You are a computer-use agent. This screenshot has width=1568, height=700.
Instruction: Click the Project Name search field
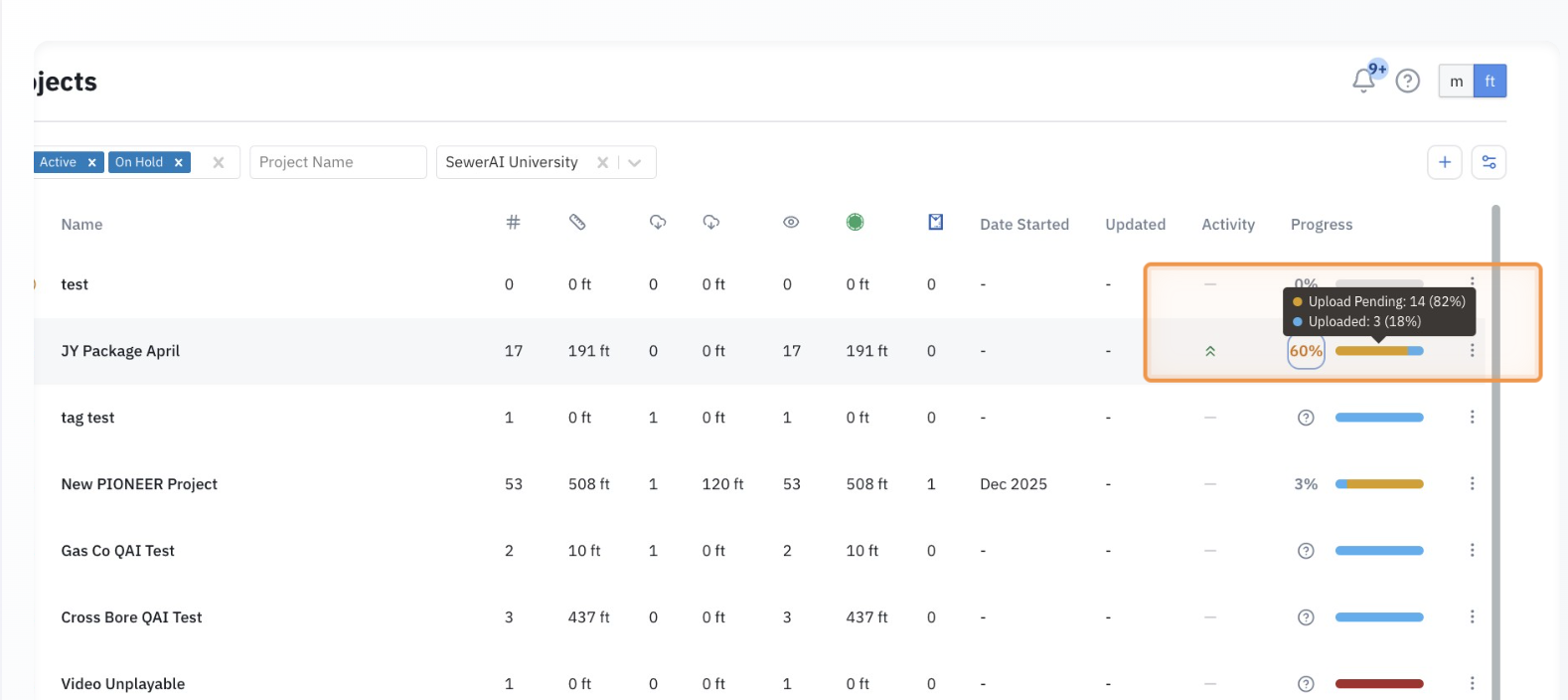(x=337, y=162)
